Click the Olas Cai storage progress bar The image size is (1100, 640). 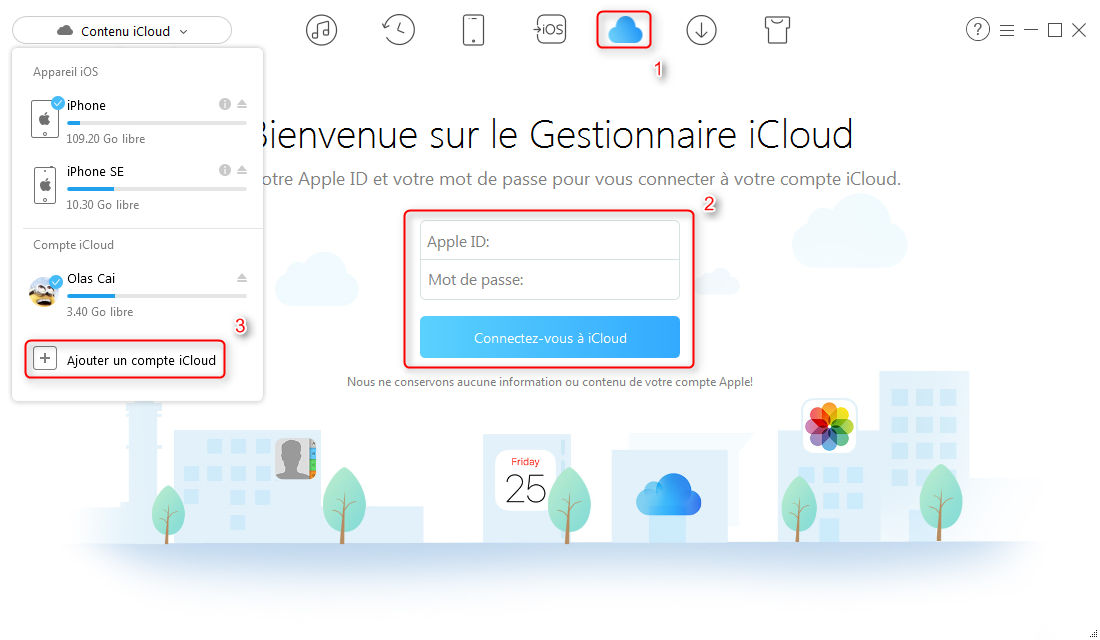[156, 296]
